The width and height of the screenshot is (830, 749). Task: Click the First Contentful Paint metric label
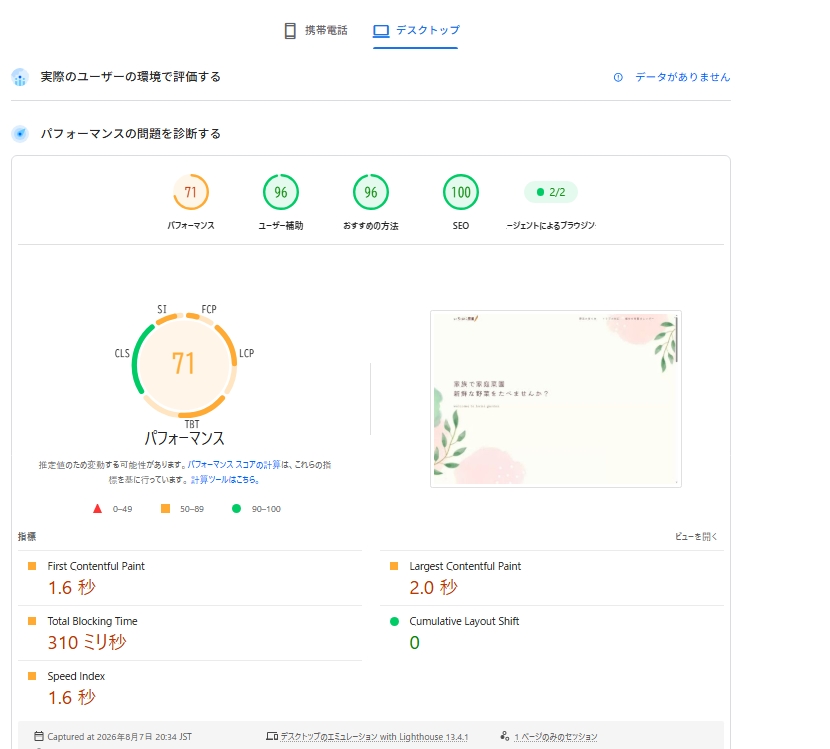click(x=96, y=566)
